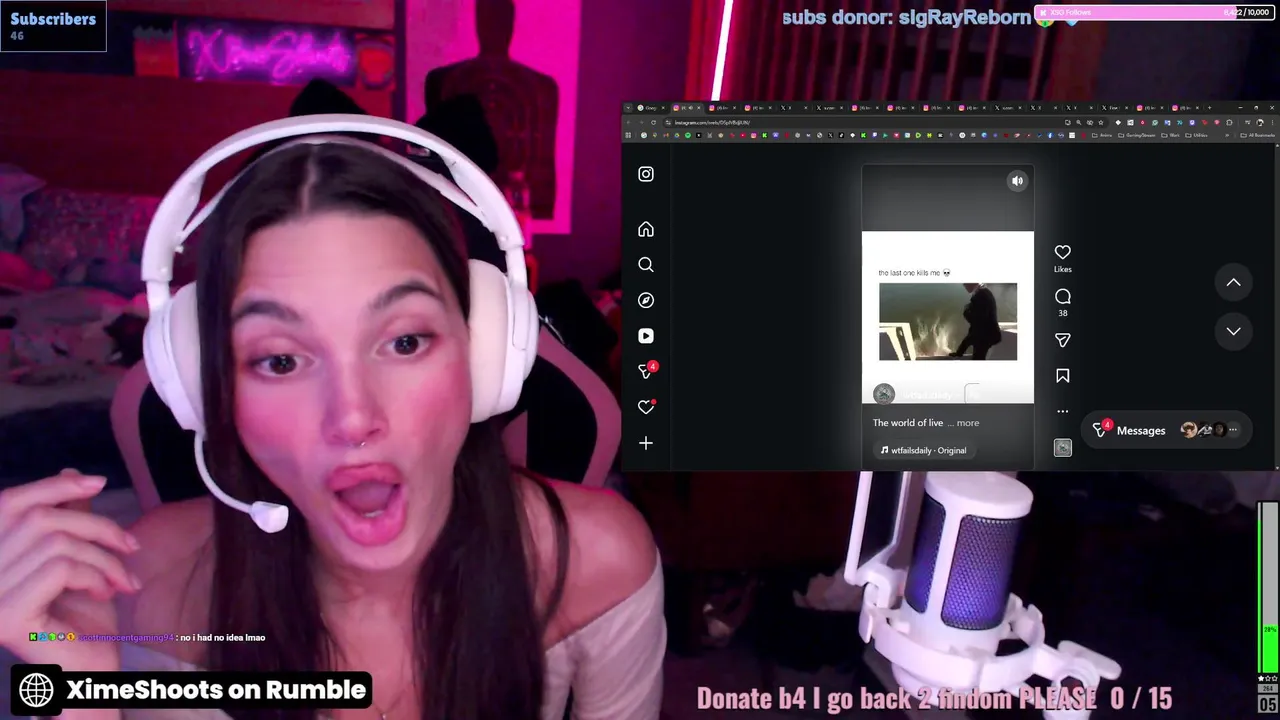Open the browser extensions puzzle icon

click(1229, 123)
